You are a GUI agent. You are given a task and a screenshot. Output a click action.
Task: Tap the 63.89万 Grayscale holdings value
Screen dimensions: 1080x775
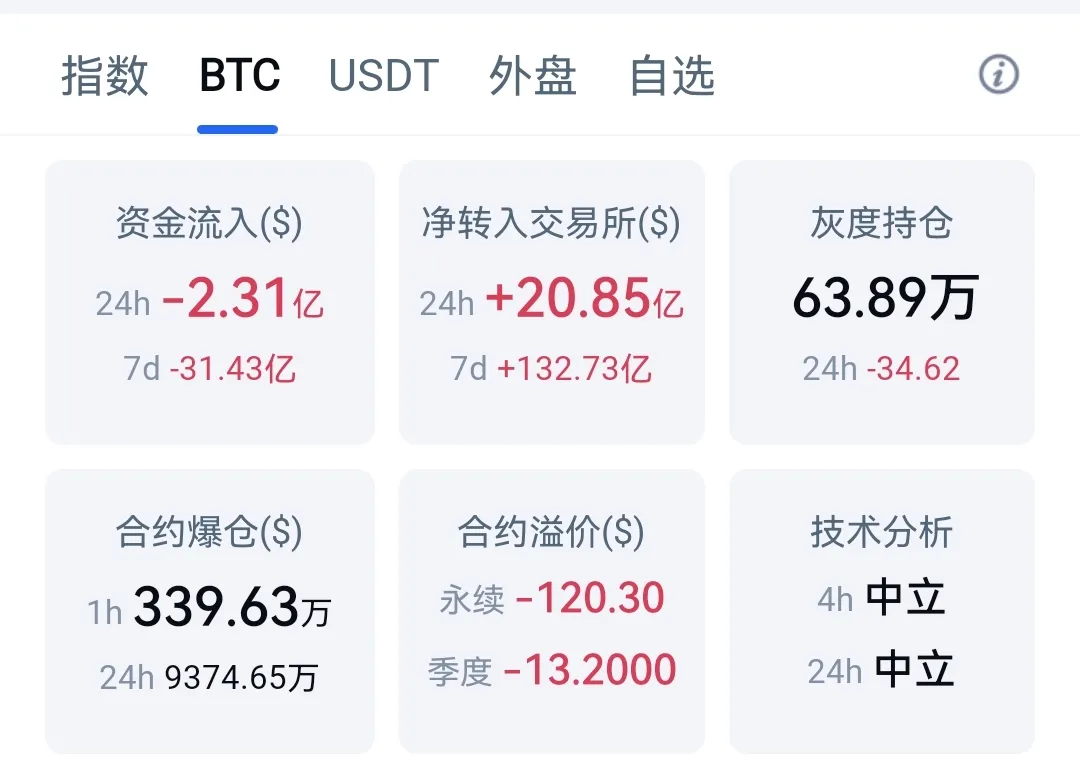885,298
